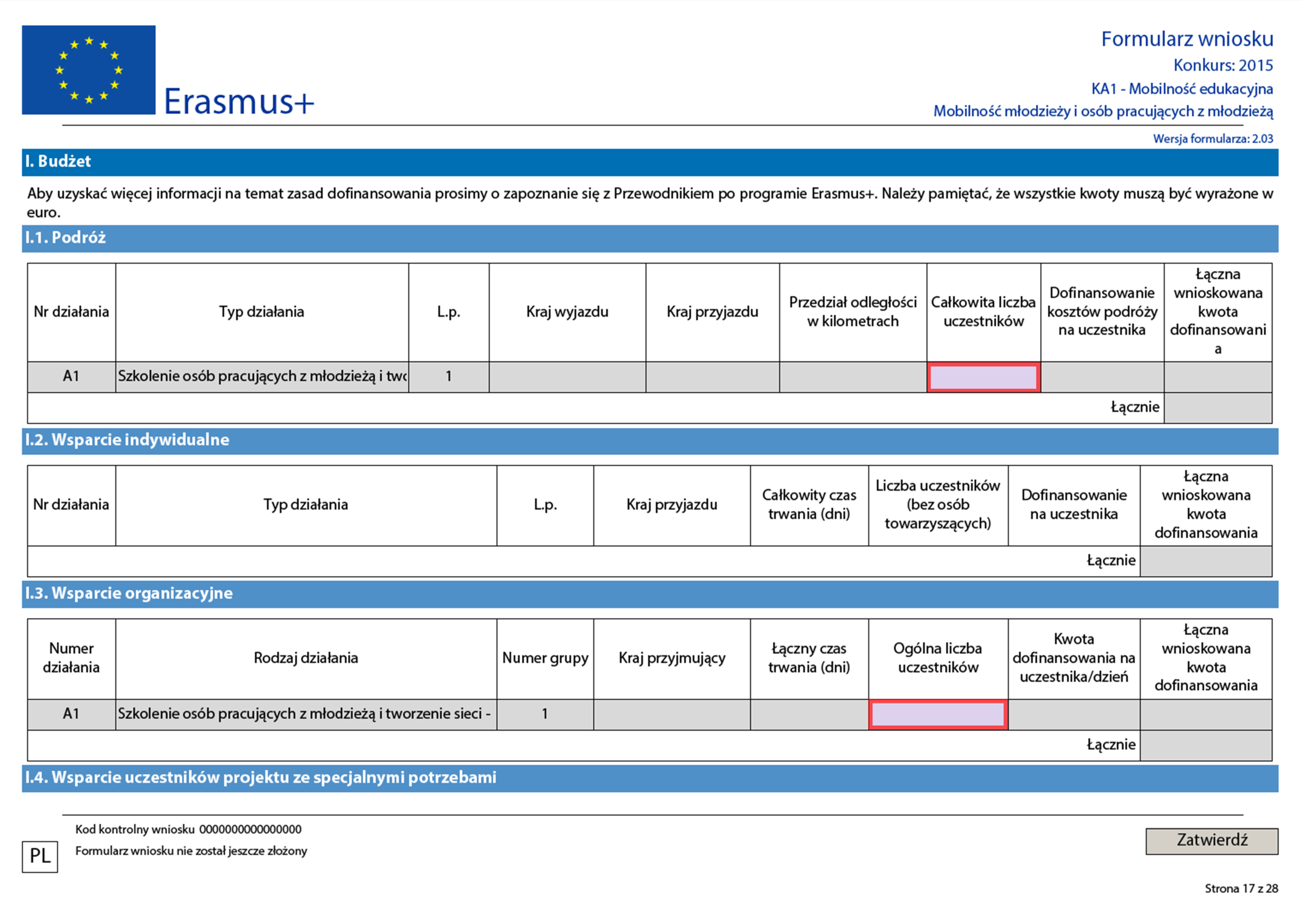Click the Łączny czas trwania cell for A1
1302x924 pixels.
point(809,714)
